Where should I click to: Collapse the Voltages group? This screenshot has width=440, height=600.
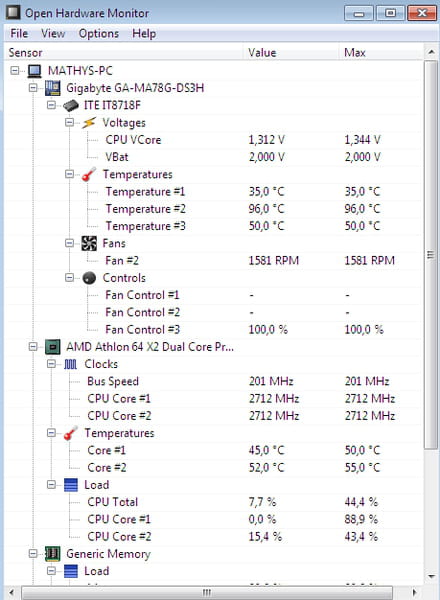point(70,122)
